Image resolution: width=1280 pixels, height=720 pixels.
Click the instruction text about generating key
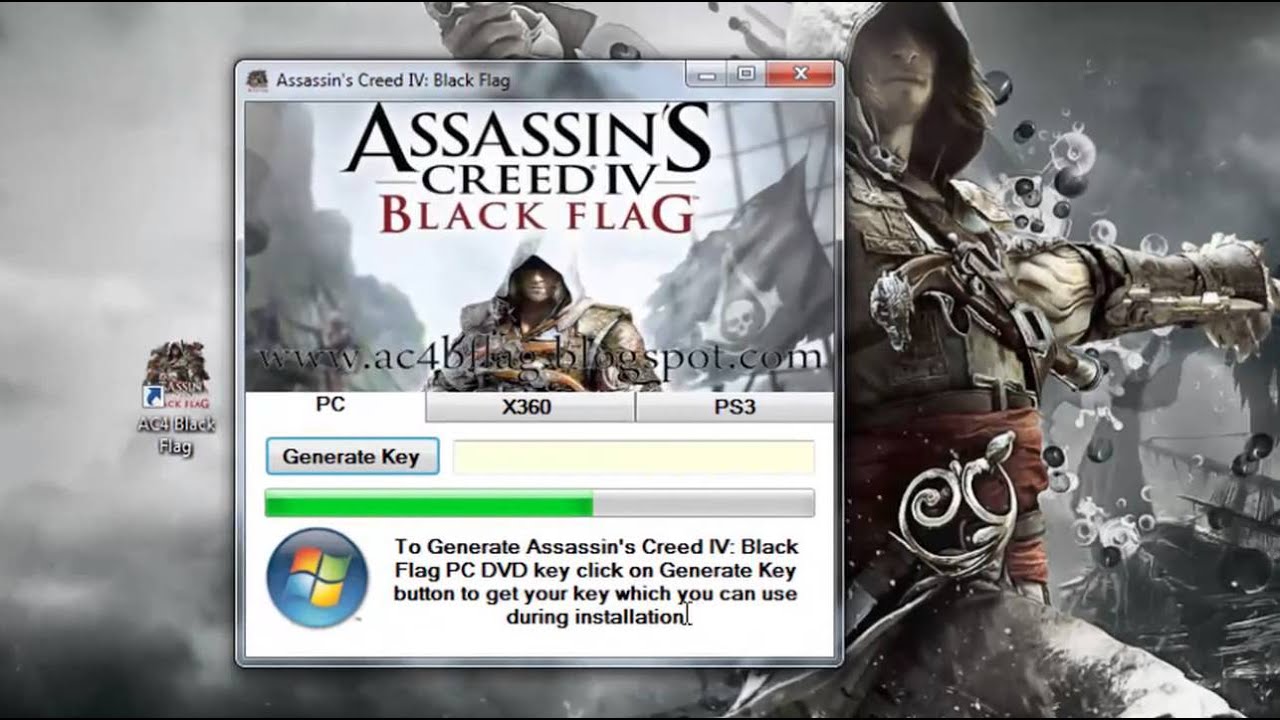coord(596,582)
